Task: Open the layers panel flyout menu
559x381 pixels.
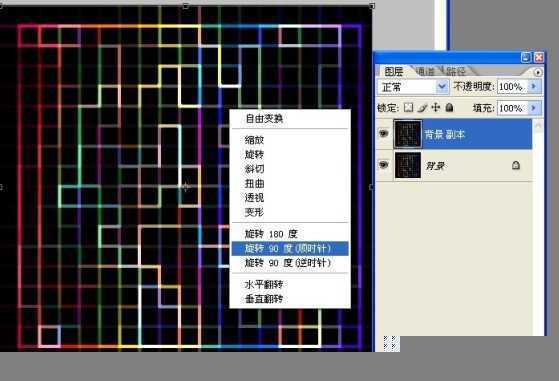Action: point(538,72)
